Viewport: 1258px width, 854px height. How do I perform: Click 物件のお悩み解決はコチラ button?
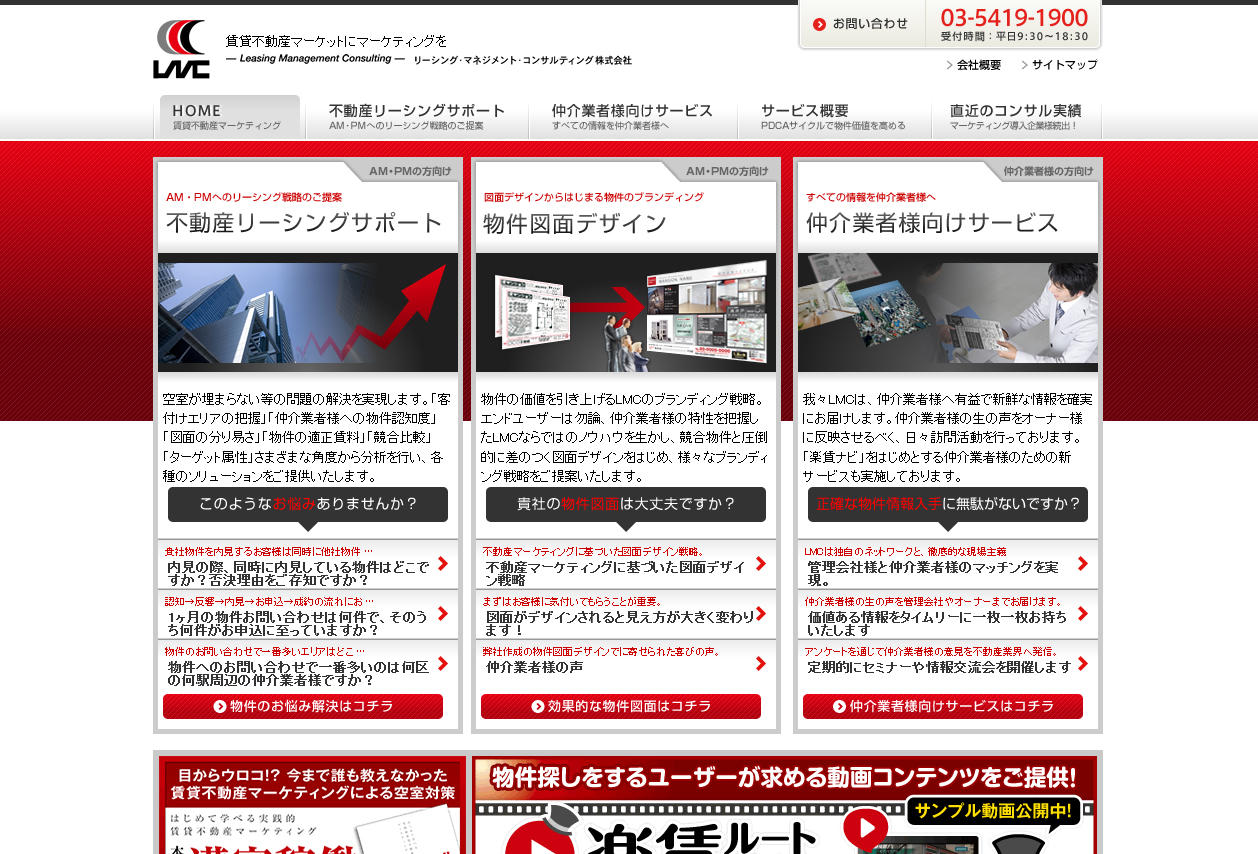(x=303, y=707)
